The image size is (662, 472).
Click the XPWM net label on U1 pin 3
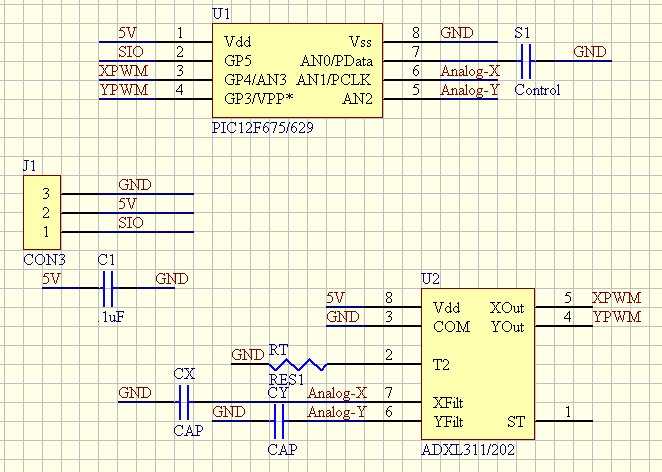(124, 71)
